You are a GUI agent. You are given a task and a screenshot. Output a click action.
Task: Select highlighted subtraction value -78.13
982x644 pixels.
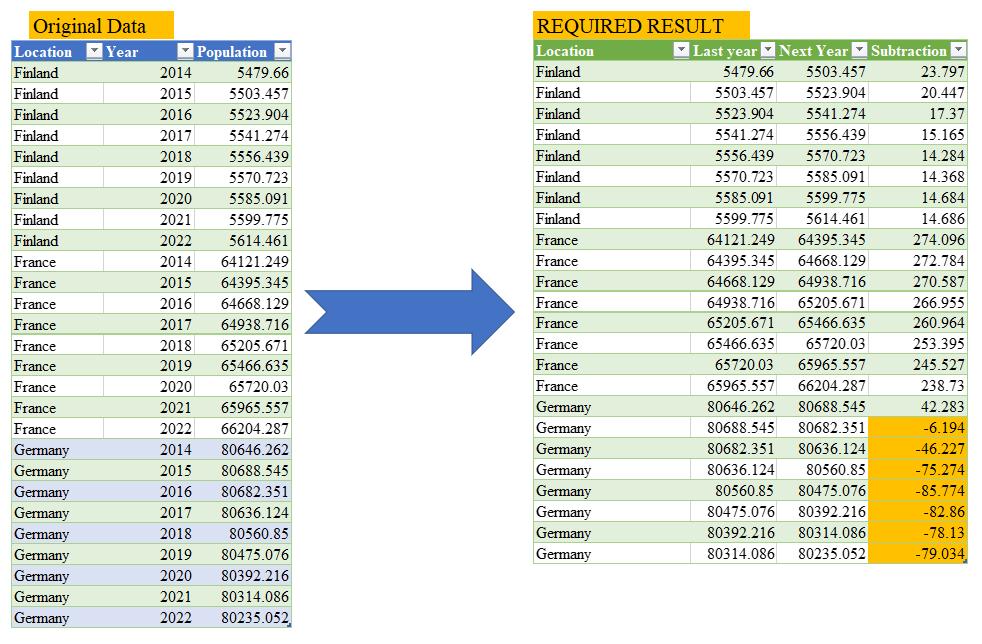pyautogui.click(x=917, y=532)
